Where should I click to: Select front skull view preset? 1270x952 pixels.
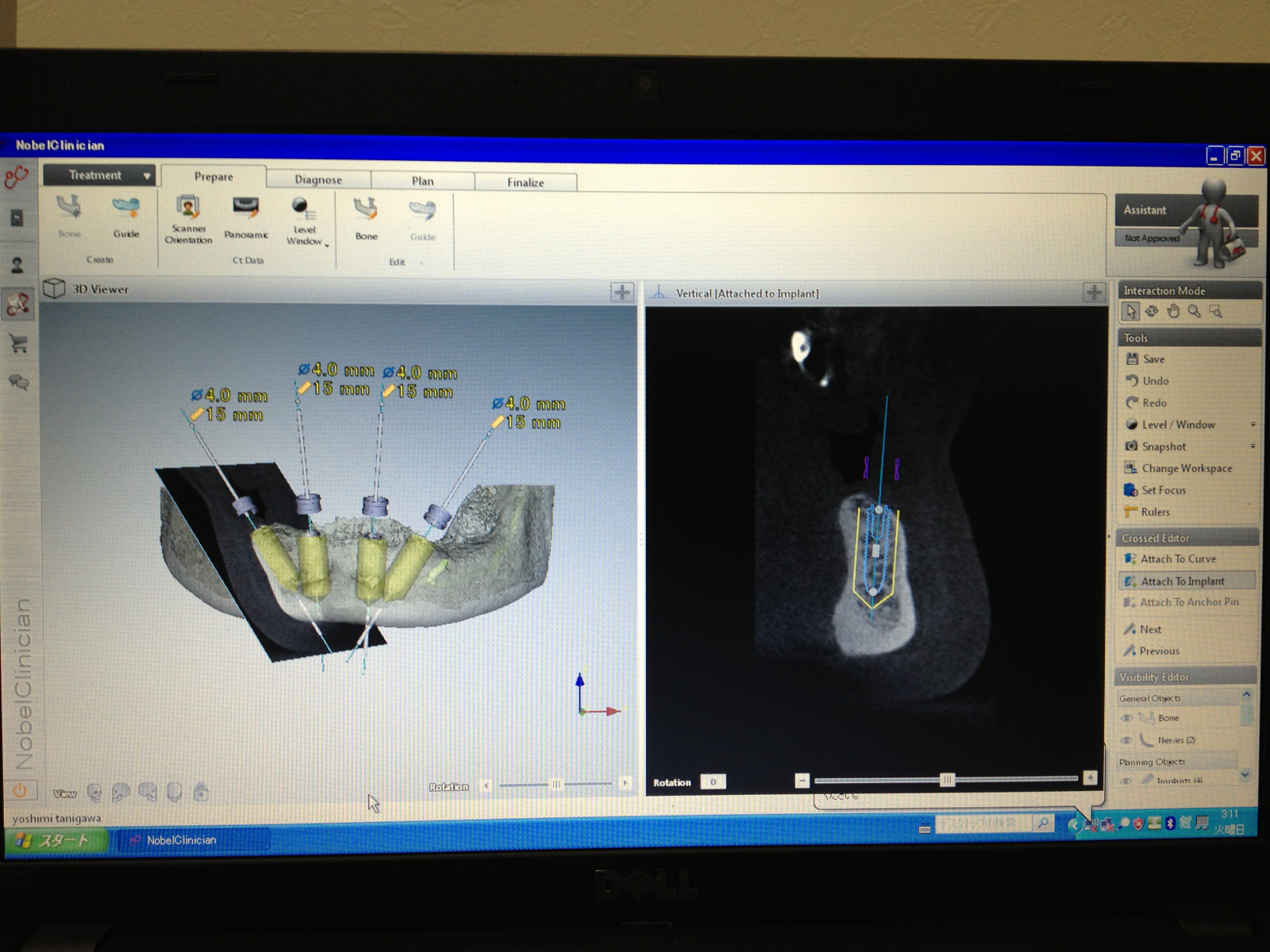94,792
